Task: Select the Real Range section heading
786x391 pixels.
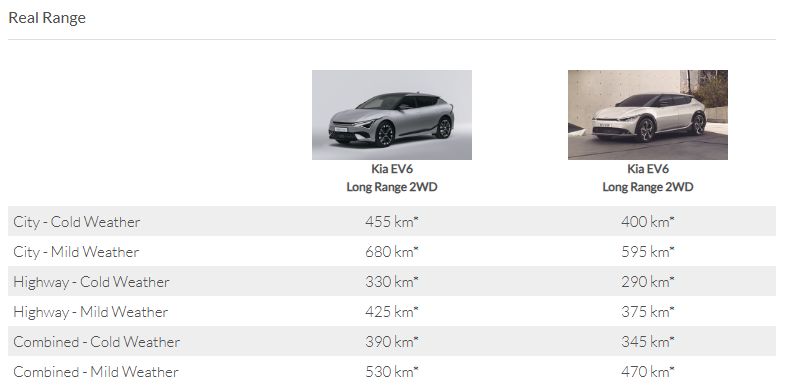Action: coord(47,18)
